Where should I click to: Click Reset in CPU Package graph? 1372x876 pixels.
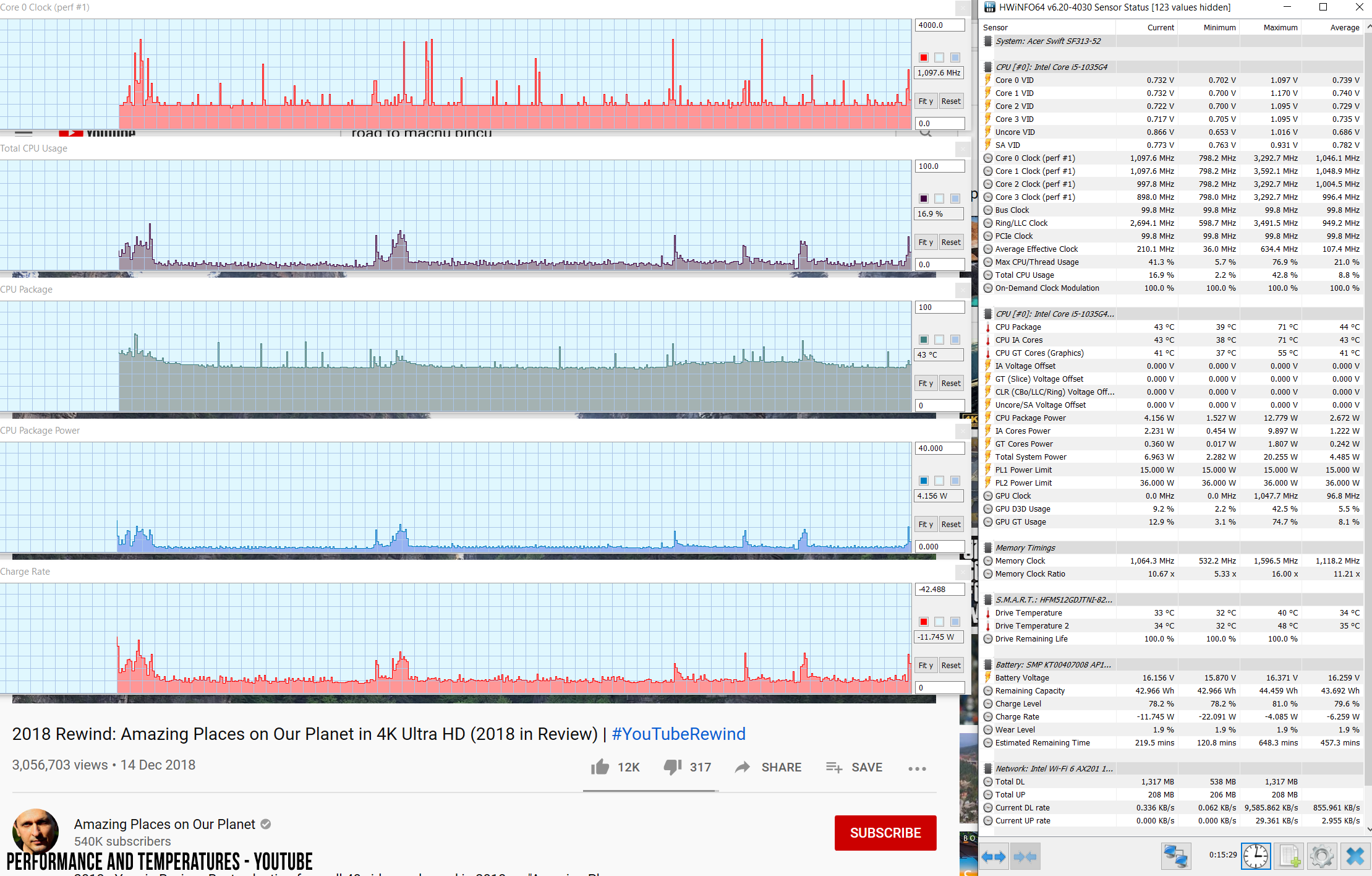pos(951,384)
